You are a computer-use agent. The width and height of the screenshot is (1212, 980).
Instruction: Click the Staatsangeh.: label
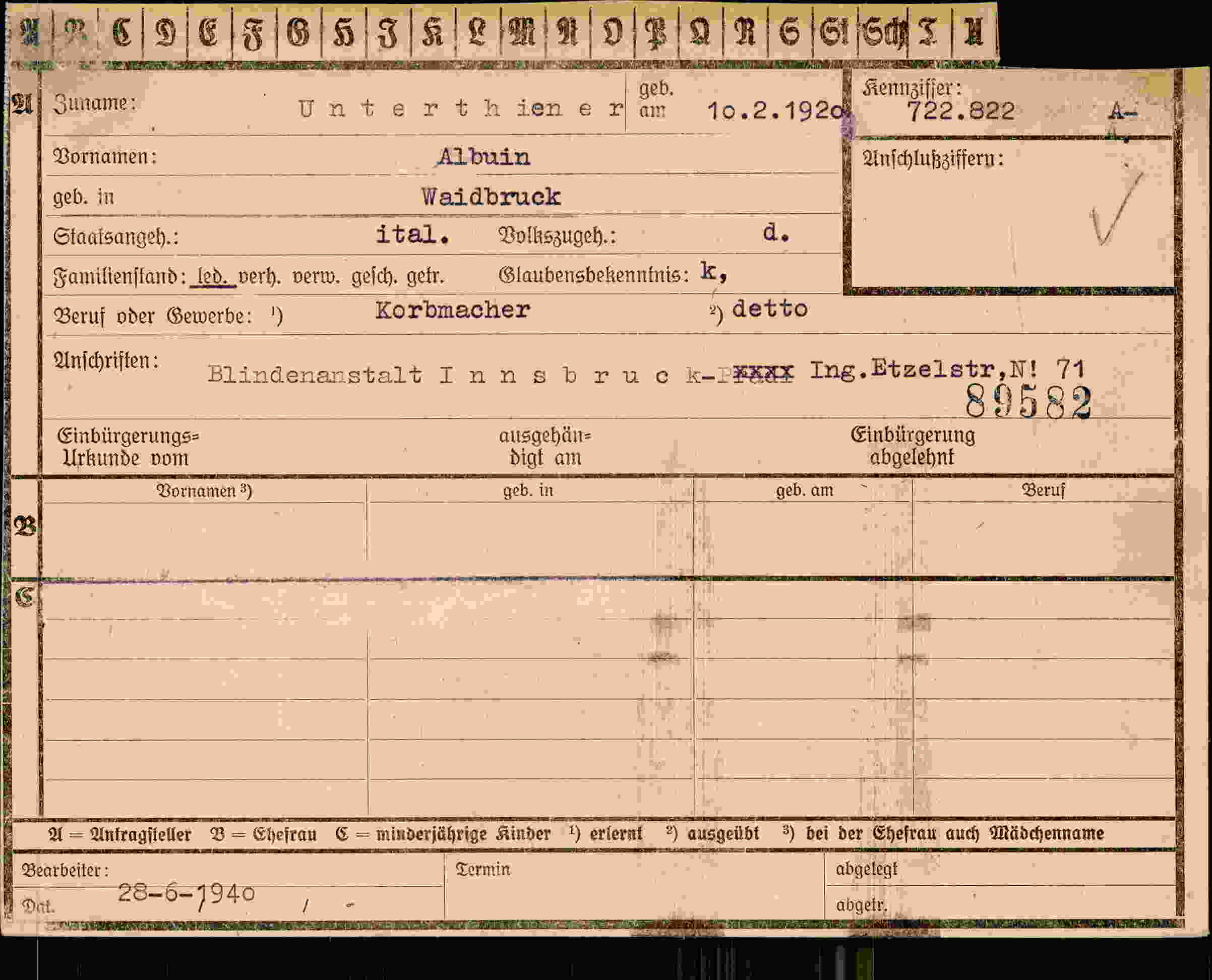pos(116,236)
